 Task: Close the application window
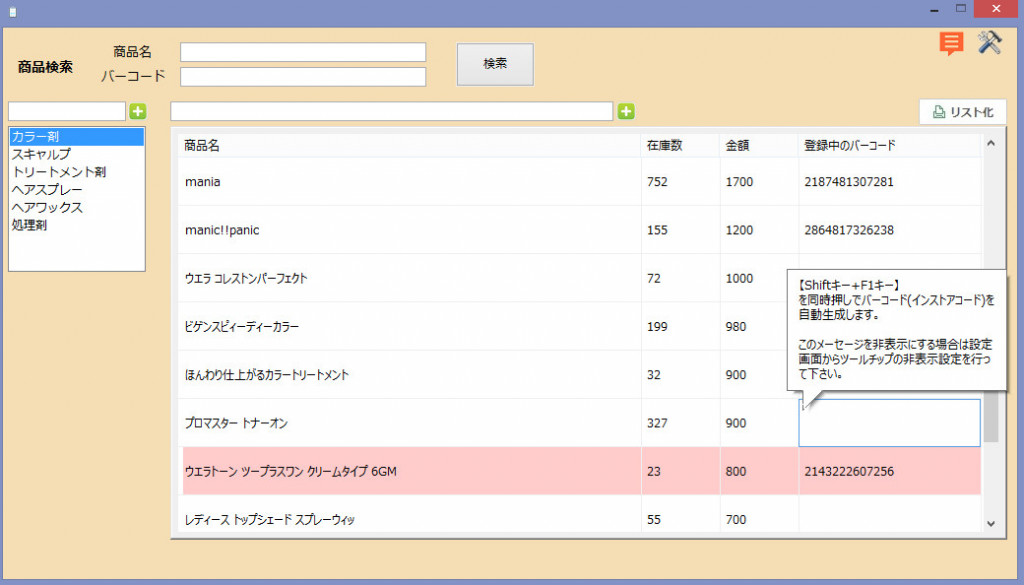coord(996,8)
